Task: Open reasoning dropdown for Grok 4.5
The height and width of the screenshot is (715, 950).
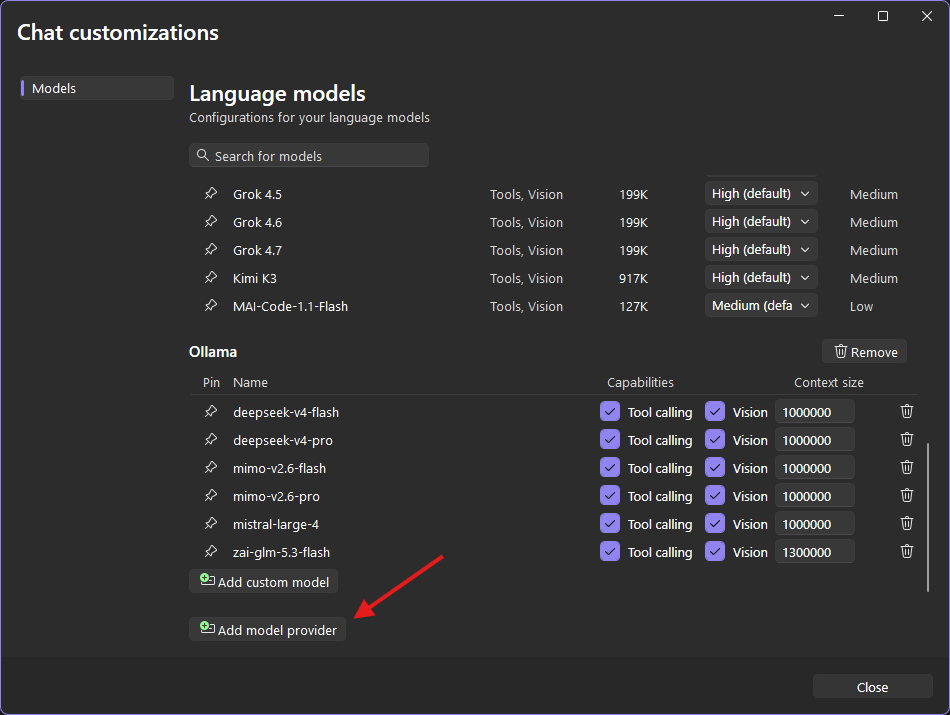Action: (x=761, y=193)
